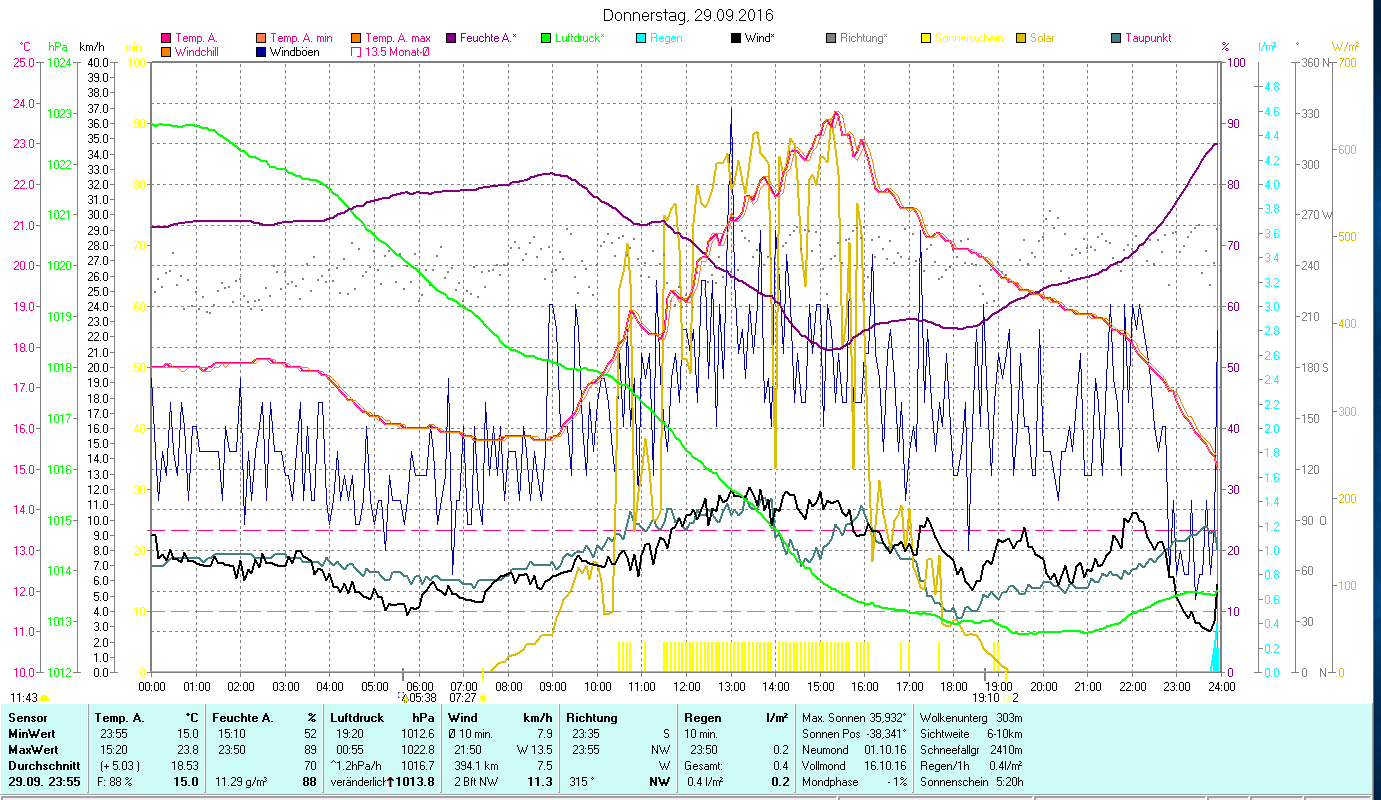Click the Luftdruck green legend square
Screen dimensions: 1381x800
pos(546,38)
